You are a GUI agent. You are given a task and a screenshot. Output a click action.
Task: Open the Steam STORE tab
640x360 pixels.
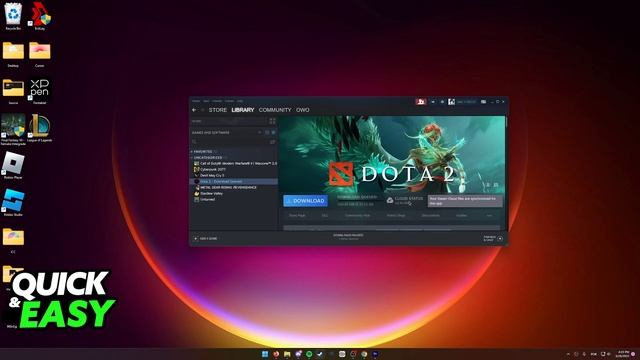218,110
